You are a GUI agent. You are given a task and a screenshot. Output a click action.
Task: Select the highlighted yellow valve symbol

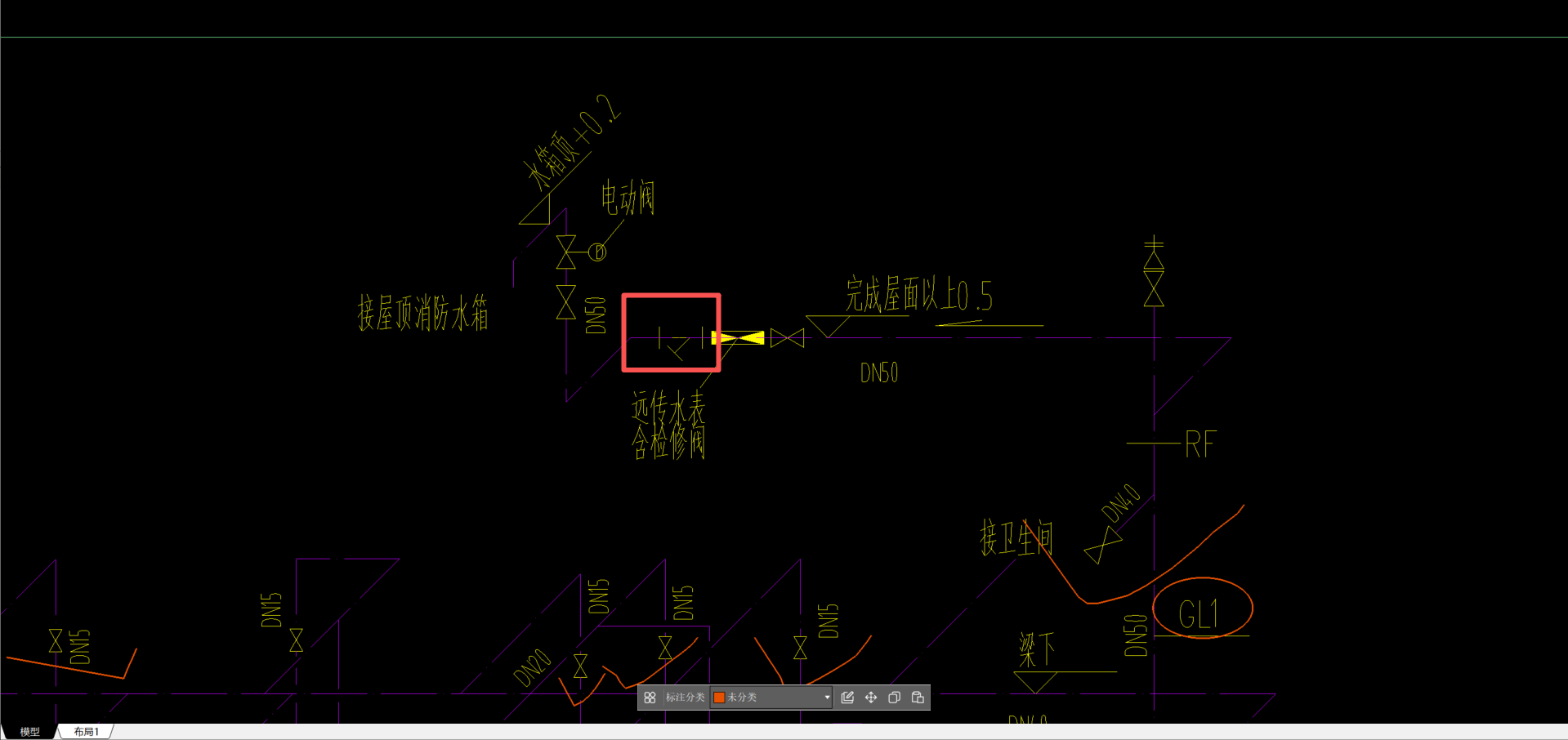[738, 337]
